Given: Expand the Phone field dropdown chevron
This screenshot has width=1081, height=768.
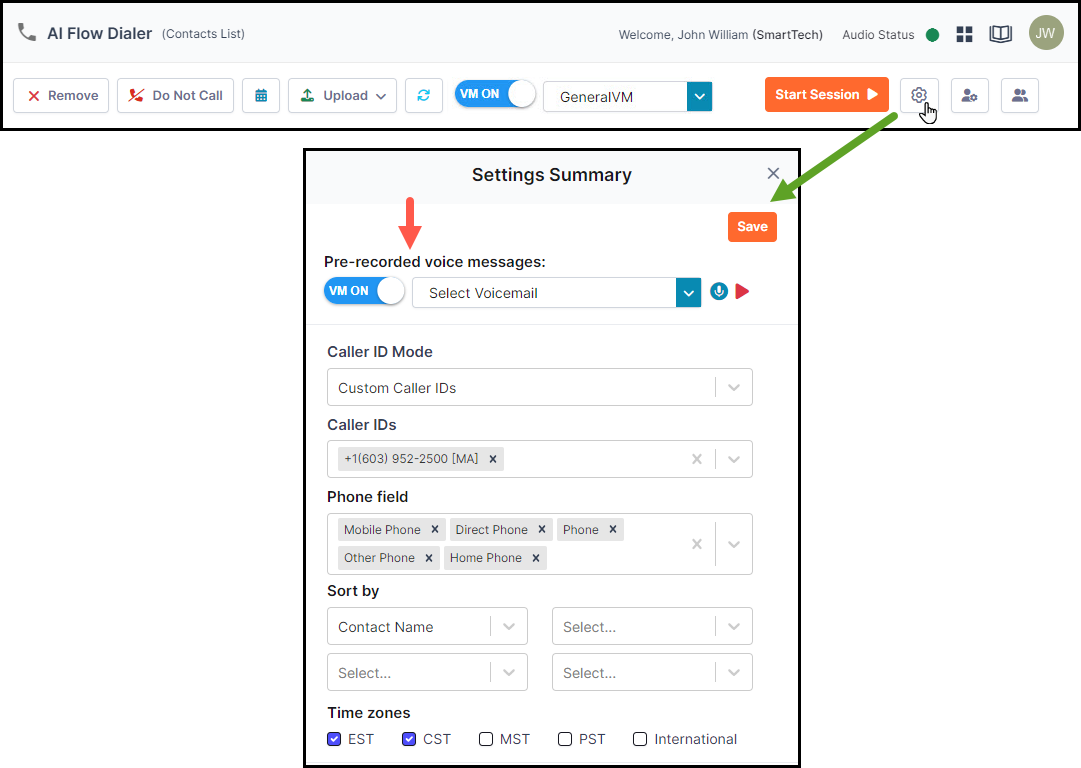Looking at the screenshot, I should [x=734, y=544].
